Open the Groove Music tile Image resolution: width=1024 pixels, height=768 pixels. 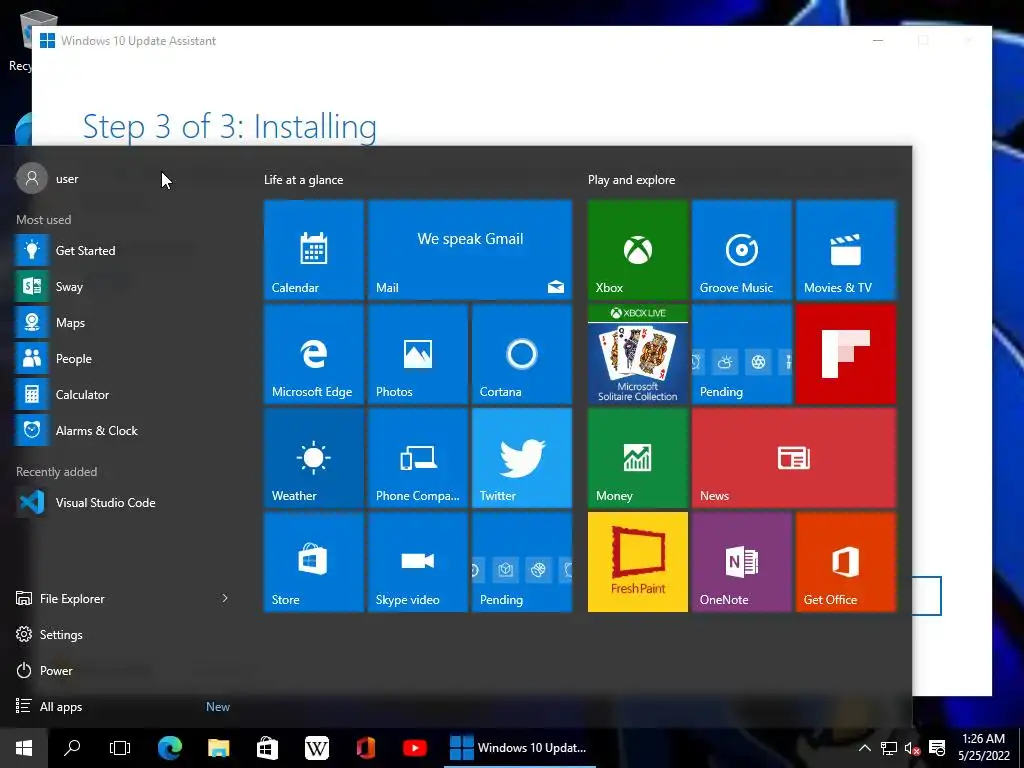(741, 250)
